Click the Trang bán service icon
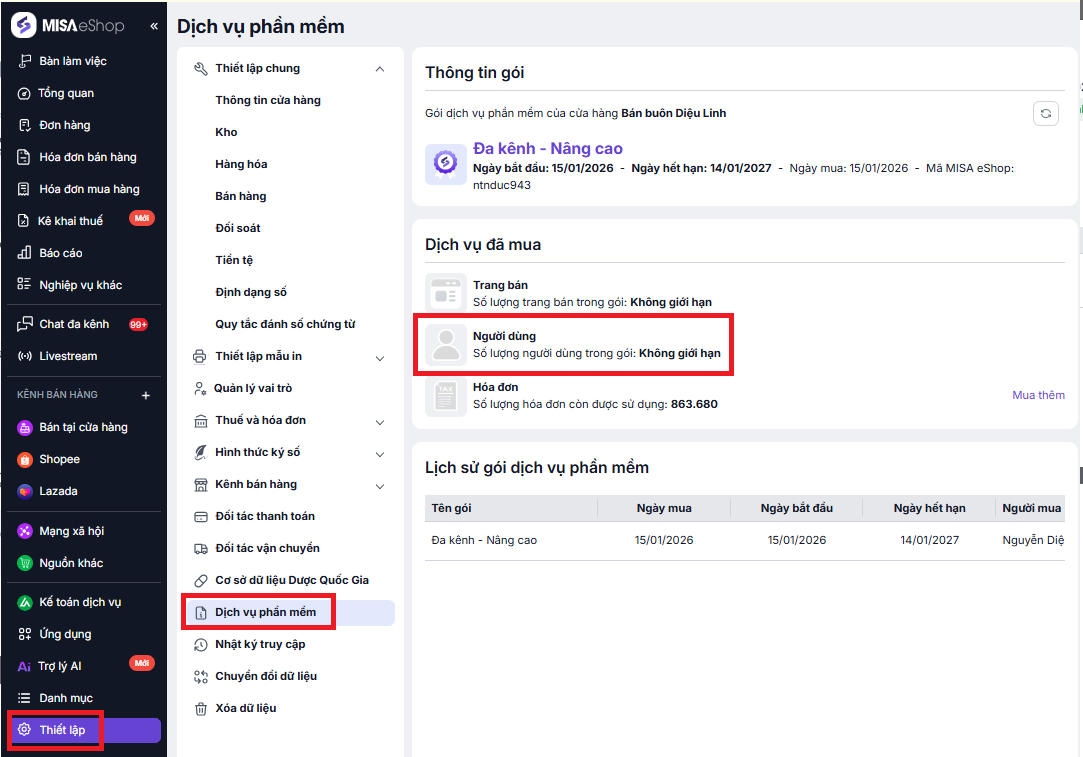Viewport: 1083px width, 757px height. pos(445,293)
